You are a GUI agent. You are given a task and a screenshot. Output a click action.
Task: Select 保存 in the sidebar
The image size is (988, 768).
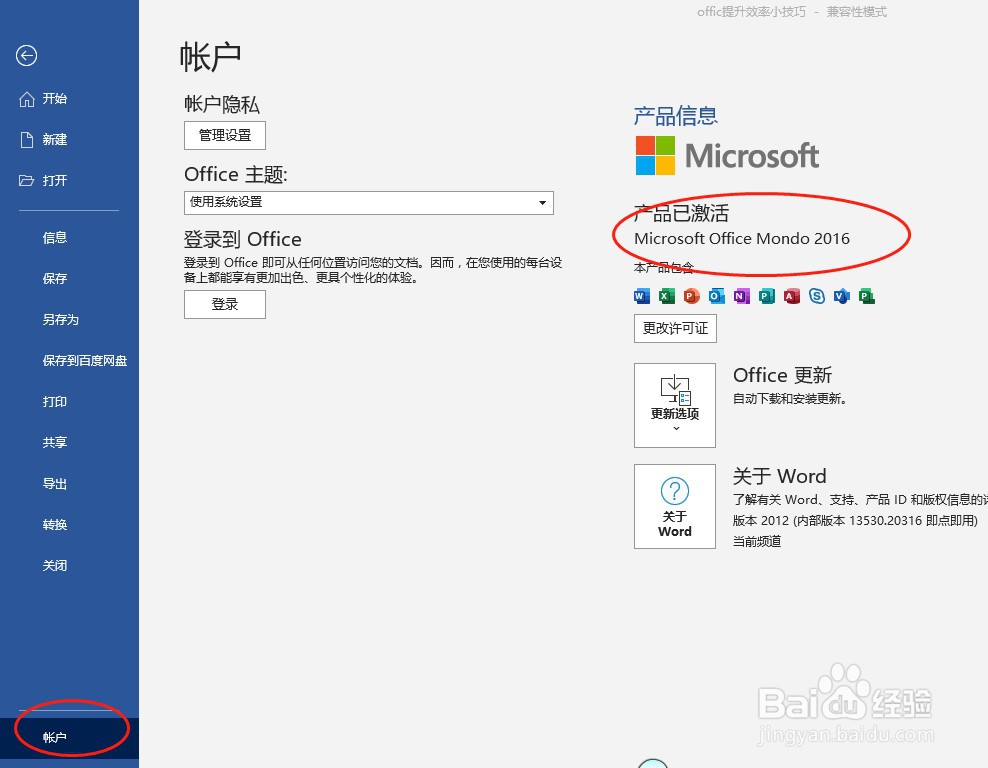[x=55, y=278]
